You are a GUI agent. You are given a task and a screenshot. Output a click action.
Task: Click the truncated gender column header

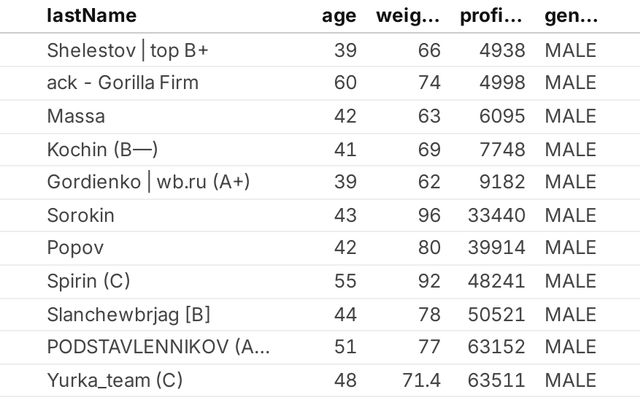[571, 16]
